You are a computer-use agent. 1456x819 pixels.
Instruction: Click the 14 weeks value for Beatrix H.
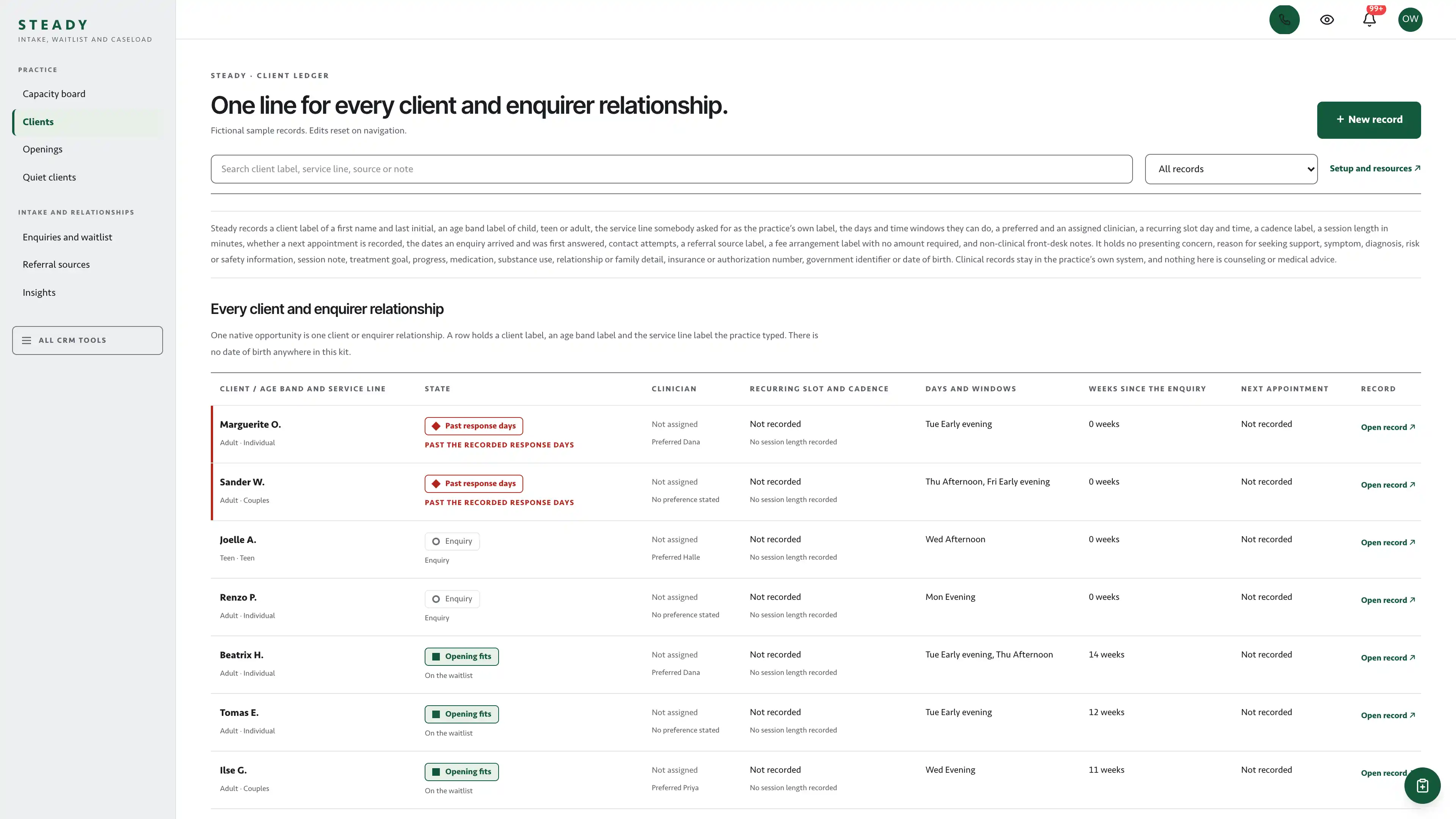[x=1106, y=654]
